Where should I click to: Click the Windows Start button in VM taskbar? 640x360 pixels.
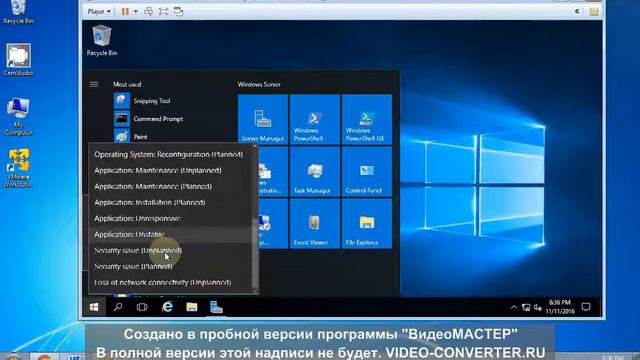94,307
